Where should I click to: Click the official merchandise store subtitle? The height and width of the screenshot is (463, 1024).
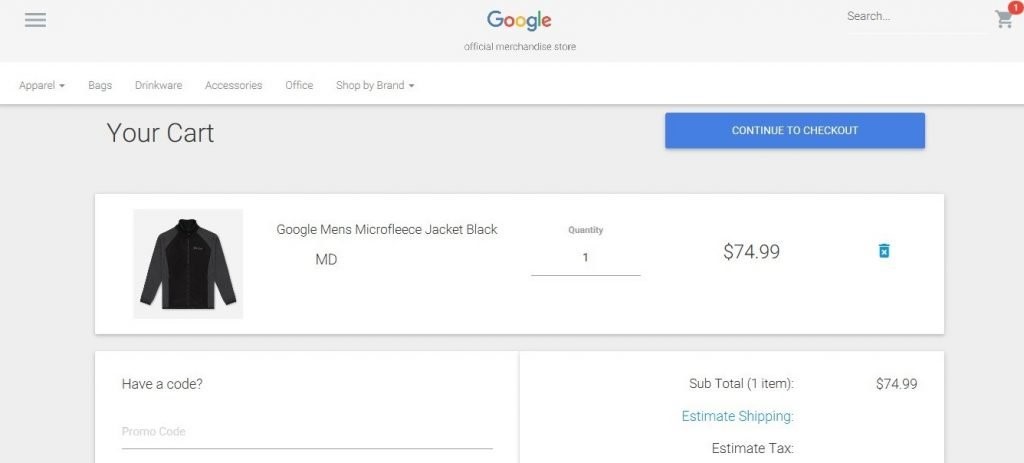pyautogui.click(x=519, y=47)
